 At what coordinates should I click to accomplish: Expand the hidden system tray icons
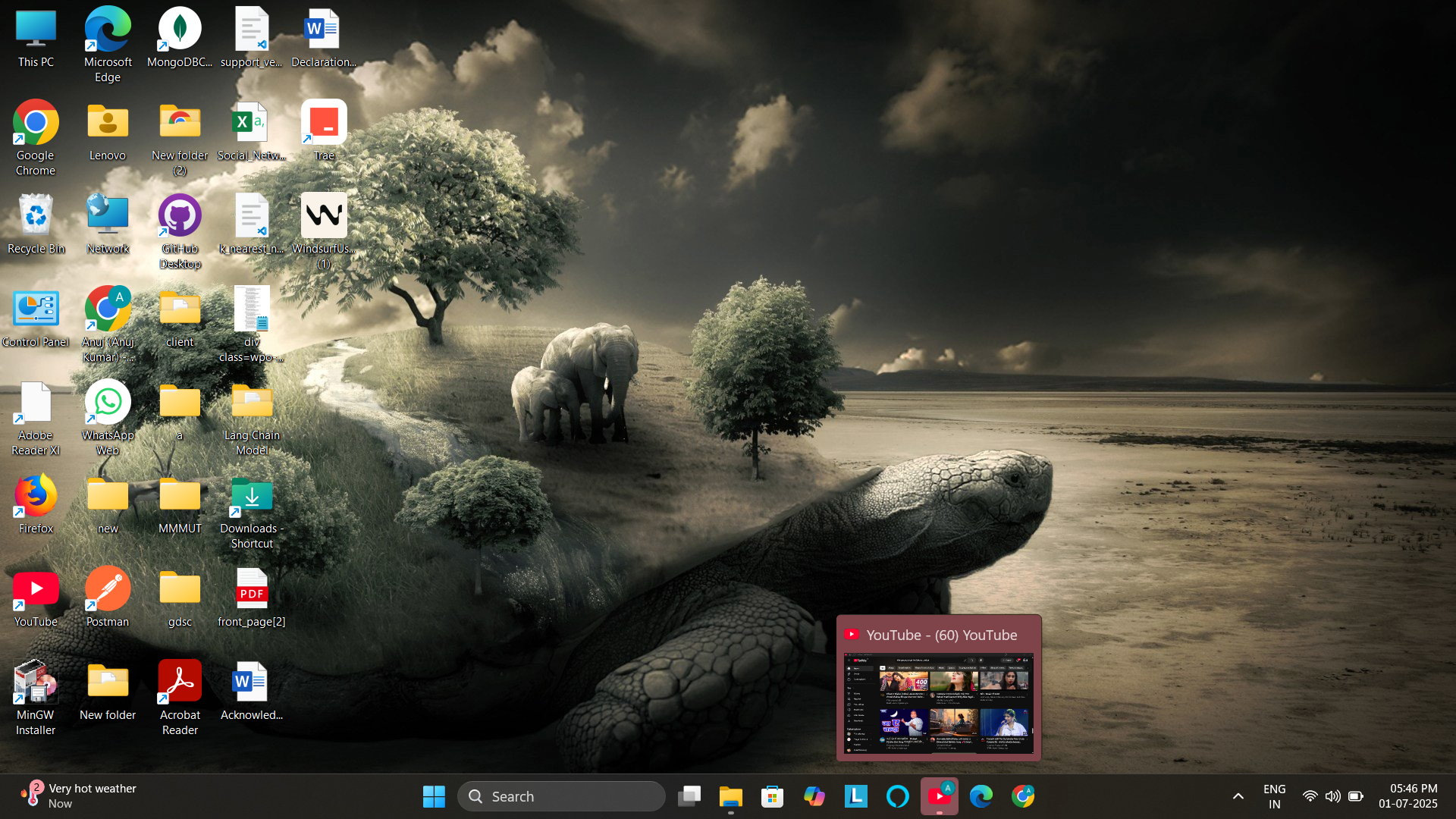click(x=1238, y=796)
